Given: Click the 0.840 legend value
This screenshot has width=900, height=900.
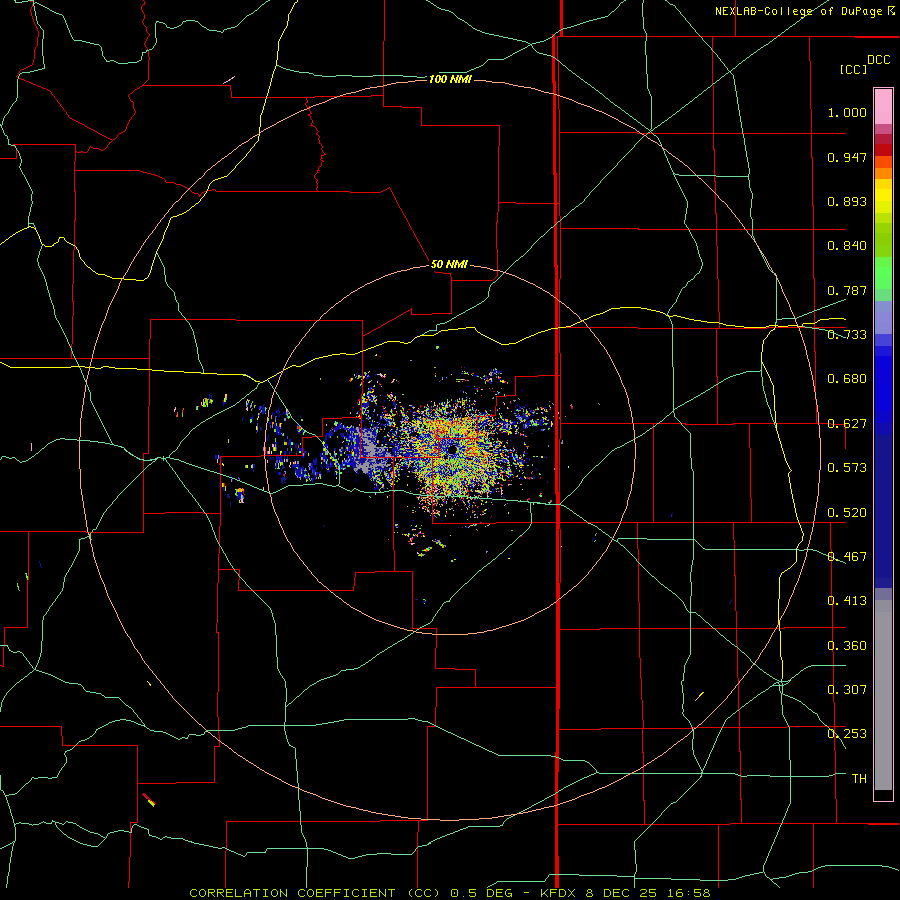Looking at the screenshot, I should (847, 246).
